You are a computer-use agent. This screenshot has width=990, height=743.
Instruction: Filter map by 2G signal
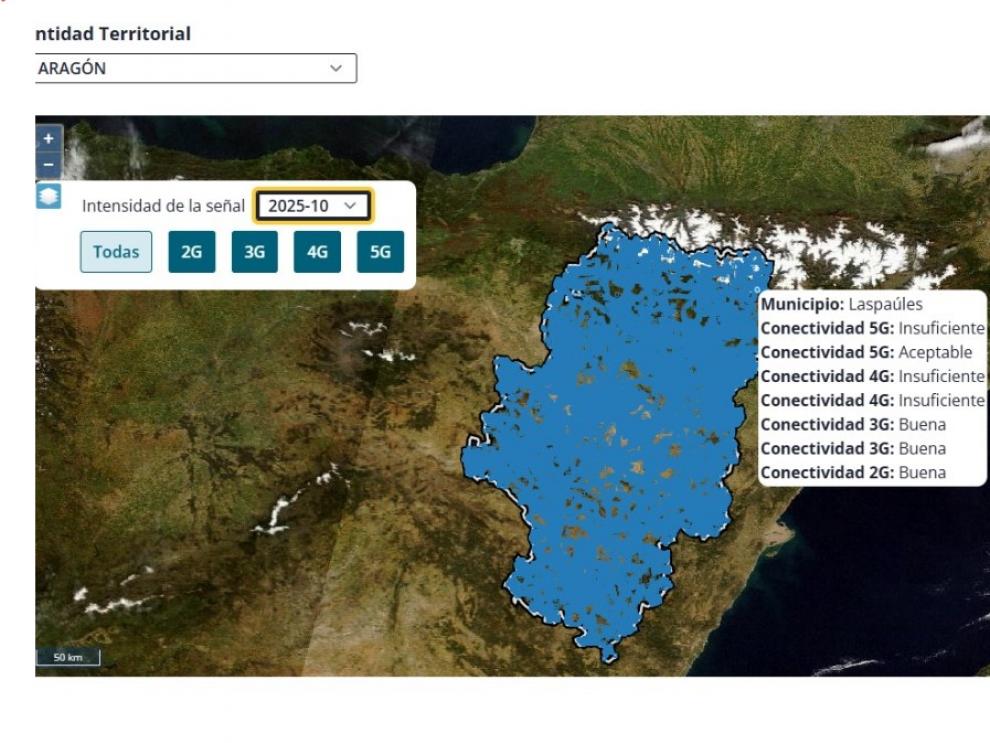click(x=191, y=252)
